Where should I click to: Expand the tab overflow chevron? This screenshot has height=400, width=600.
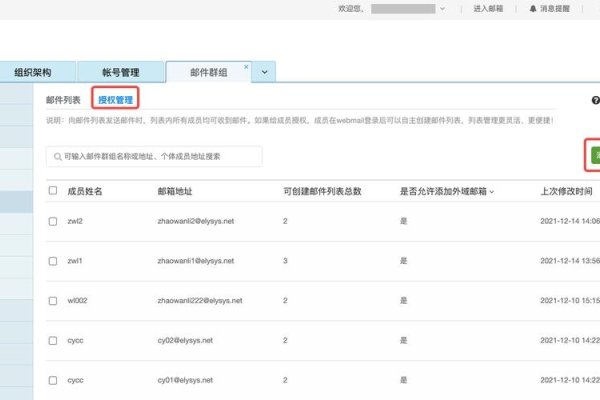[x=264, y=72]
